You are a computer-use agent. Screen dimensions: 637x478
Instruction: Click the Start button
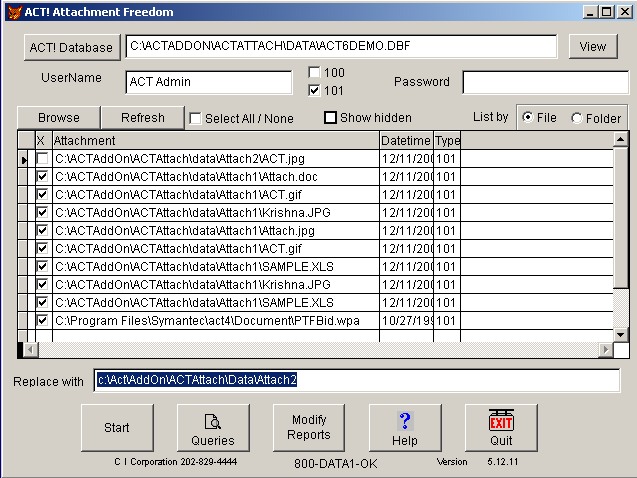[x=117, y=428]
